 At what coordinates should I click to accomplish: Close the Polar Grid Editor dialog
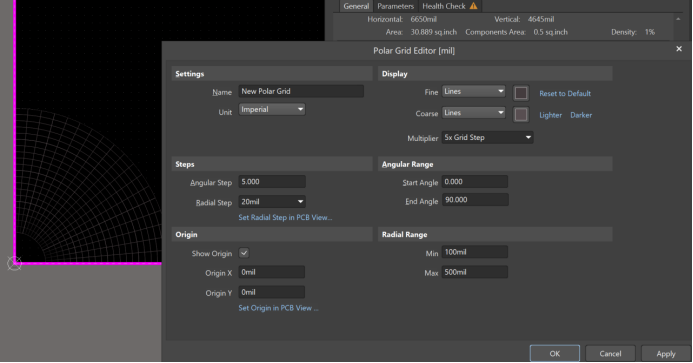(679, 49)
